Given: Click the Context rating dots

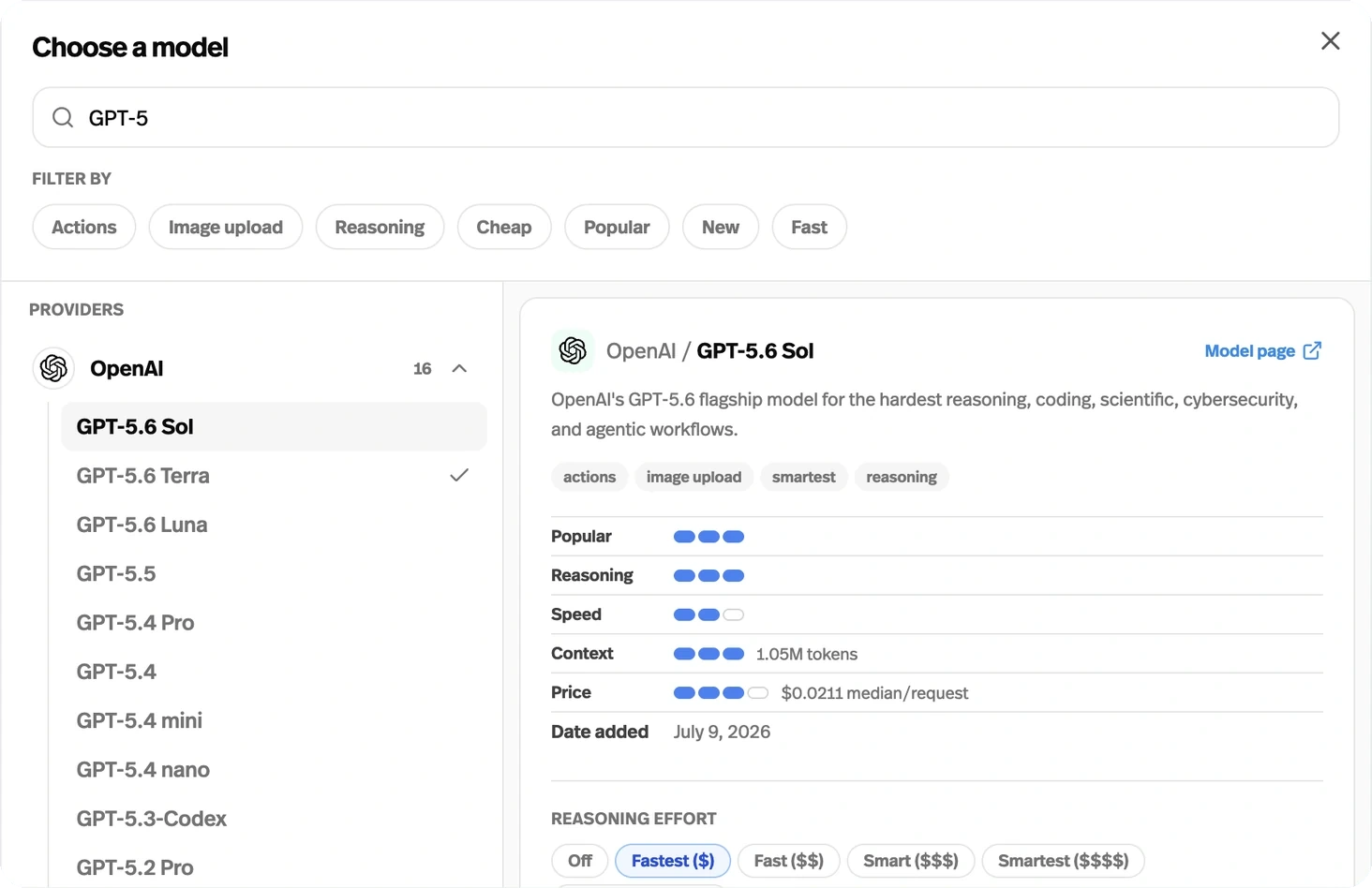Looking at the screenshot, I should pos(709,654).
